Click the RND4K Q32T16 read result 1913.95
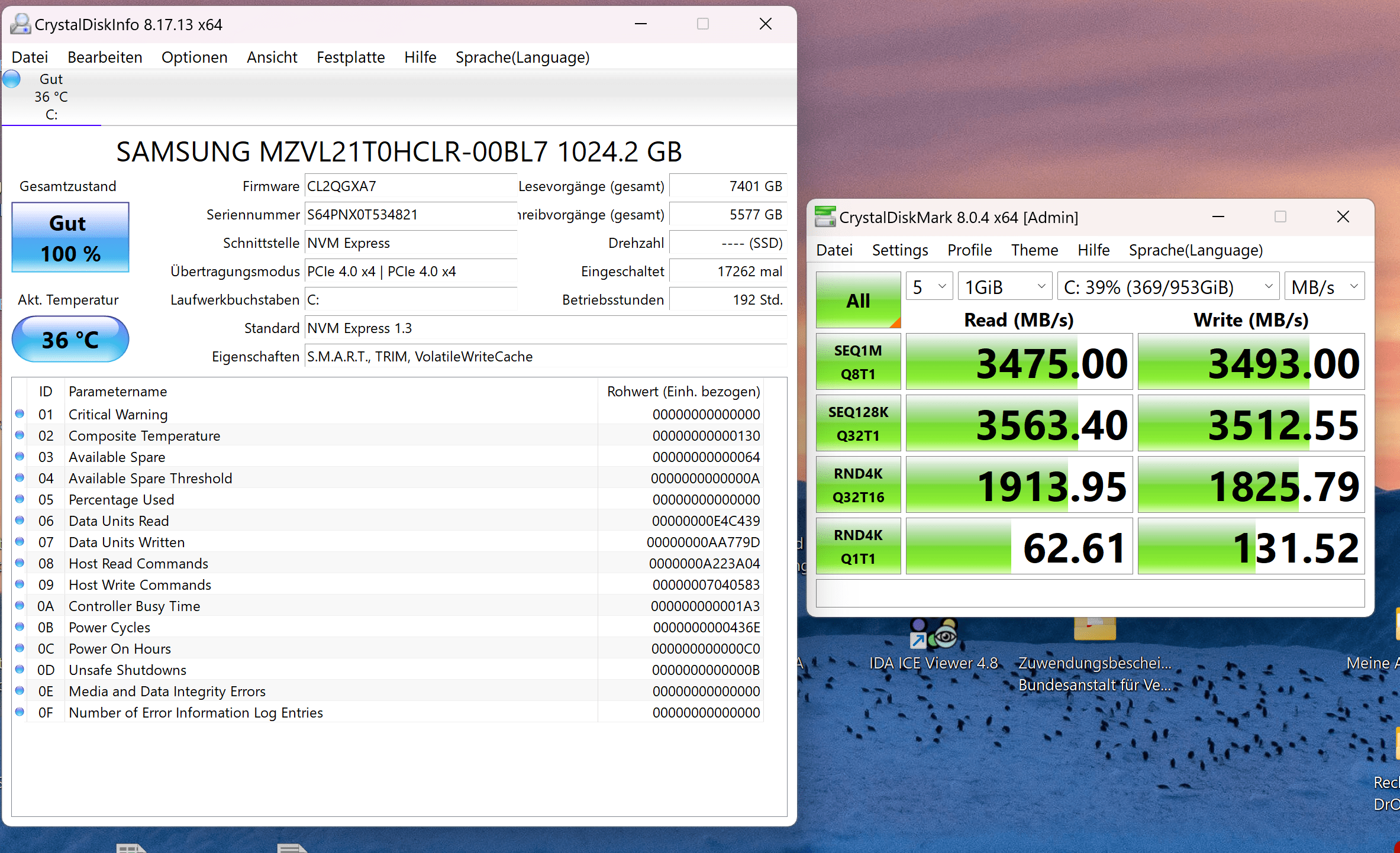 1019,484
